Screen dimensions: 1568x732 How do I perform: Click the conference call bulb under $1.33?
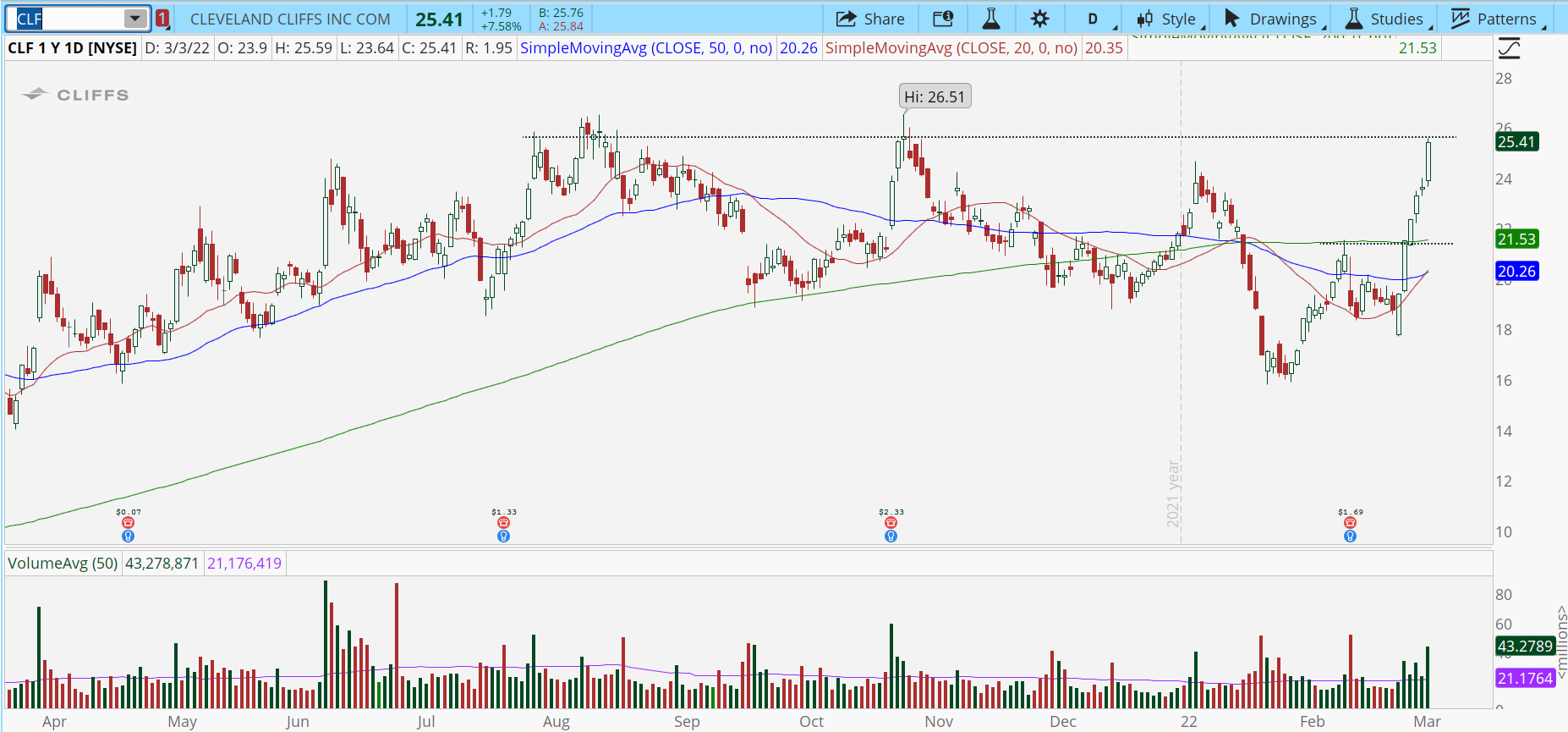[503, 537]
